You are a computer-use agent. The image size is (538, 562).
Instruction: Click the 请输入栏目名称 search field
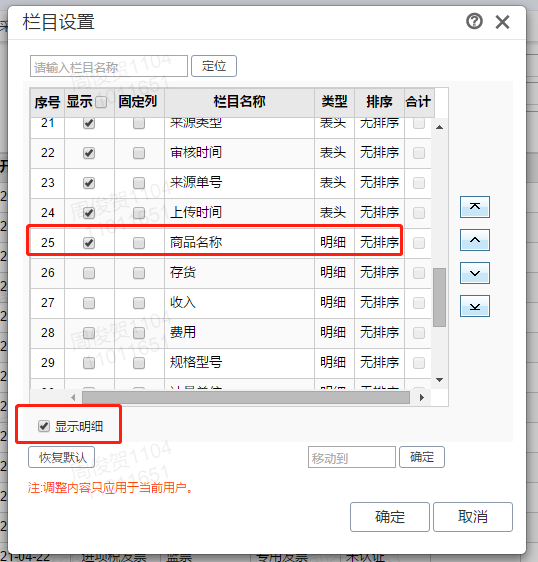coord(109,66)
